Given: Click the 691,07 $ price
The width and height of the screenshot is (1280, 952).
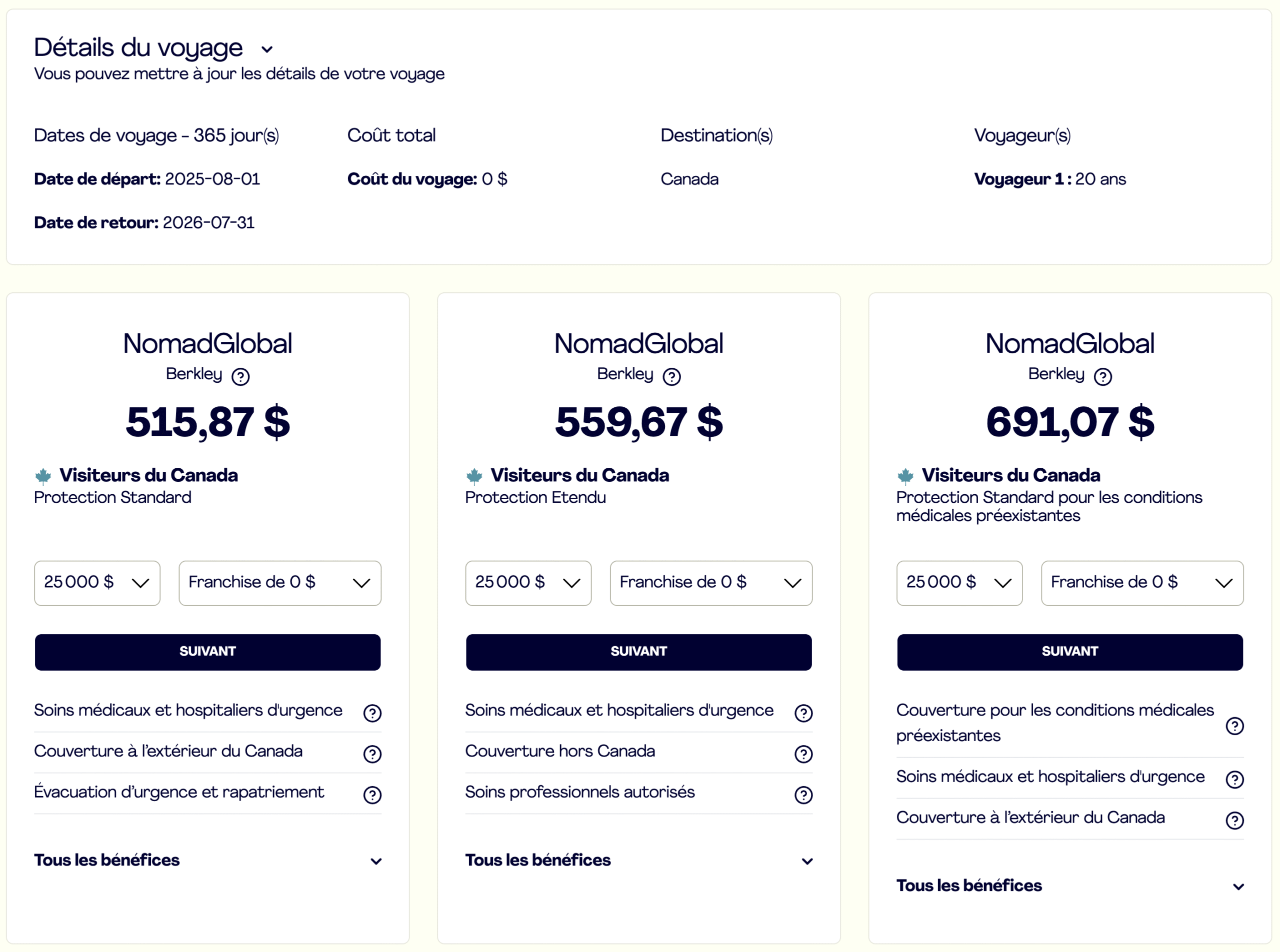Looking at the screenshot, I should pyautogui.click(x=1070, y=422).
